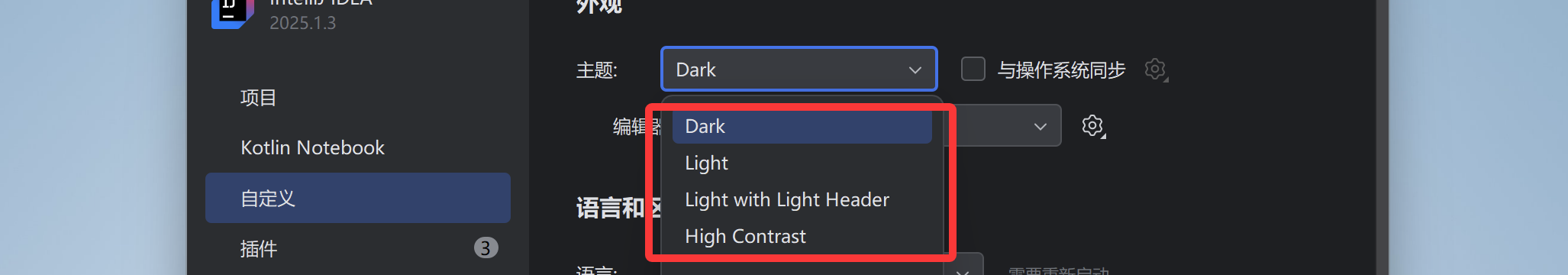The width and height of the screenshot is (1568, 275).
Task: Choose the High Contrast theme
Action: pyautogui.click(x=802, y=236)
